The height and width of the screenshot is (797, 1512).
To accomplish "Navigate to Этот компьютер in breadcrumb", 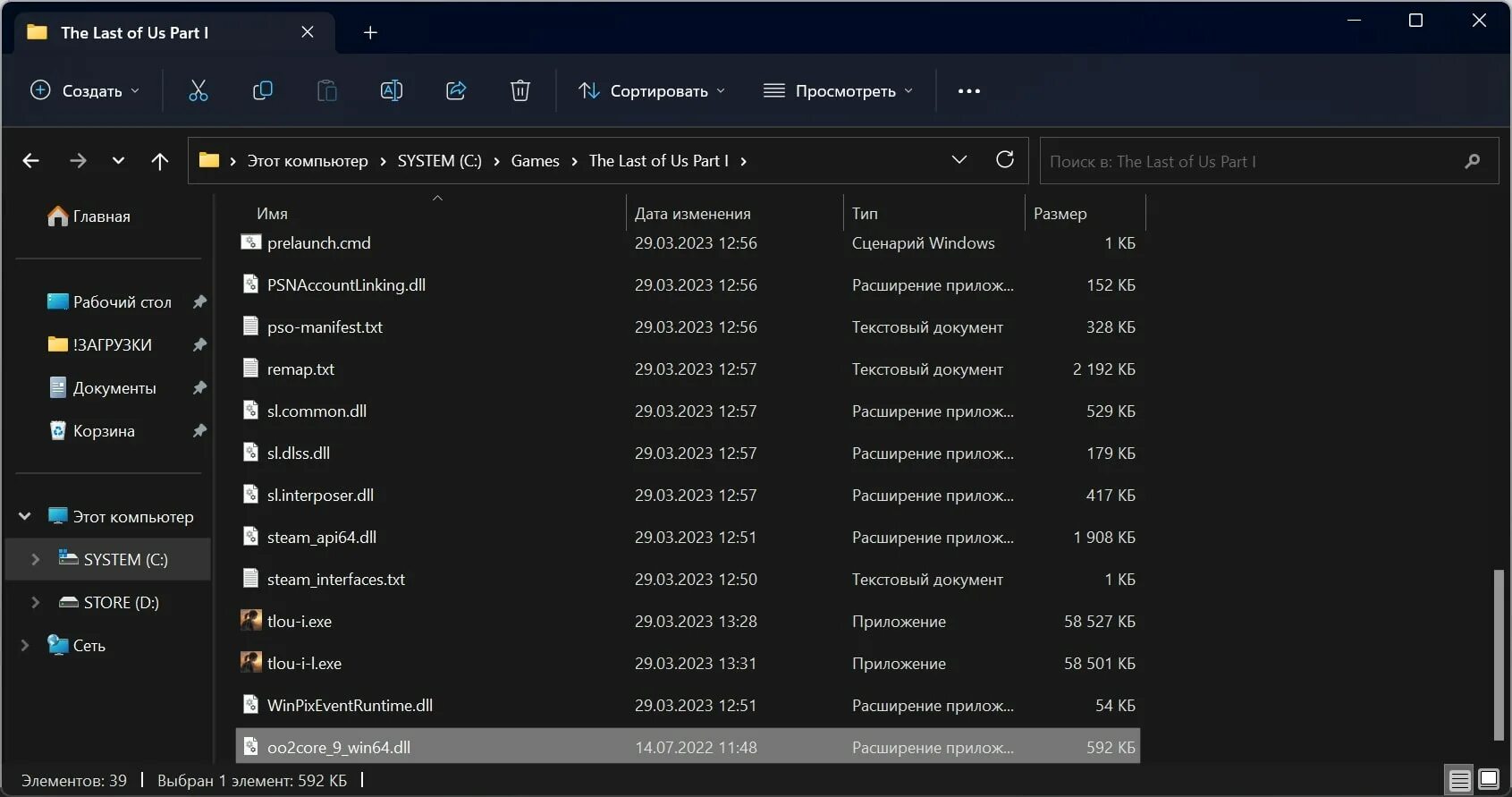I will click(x=308, y=161).
